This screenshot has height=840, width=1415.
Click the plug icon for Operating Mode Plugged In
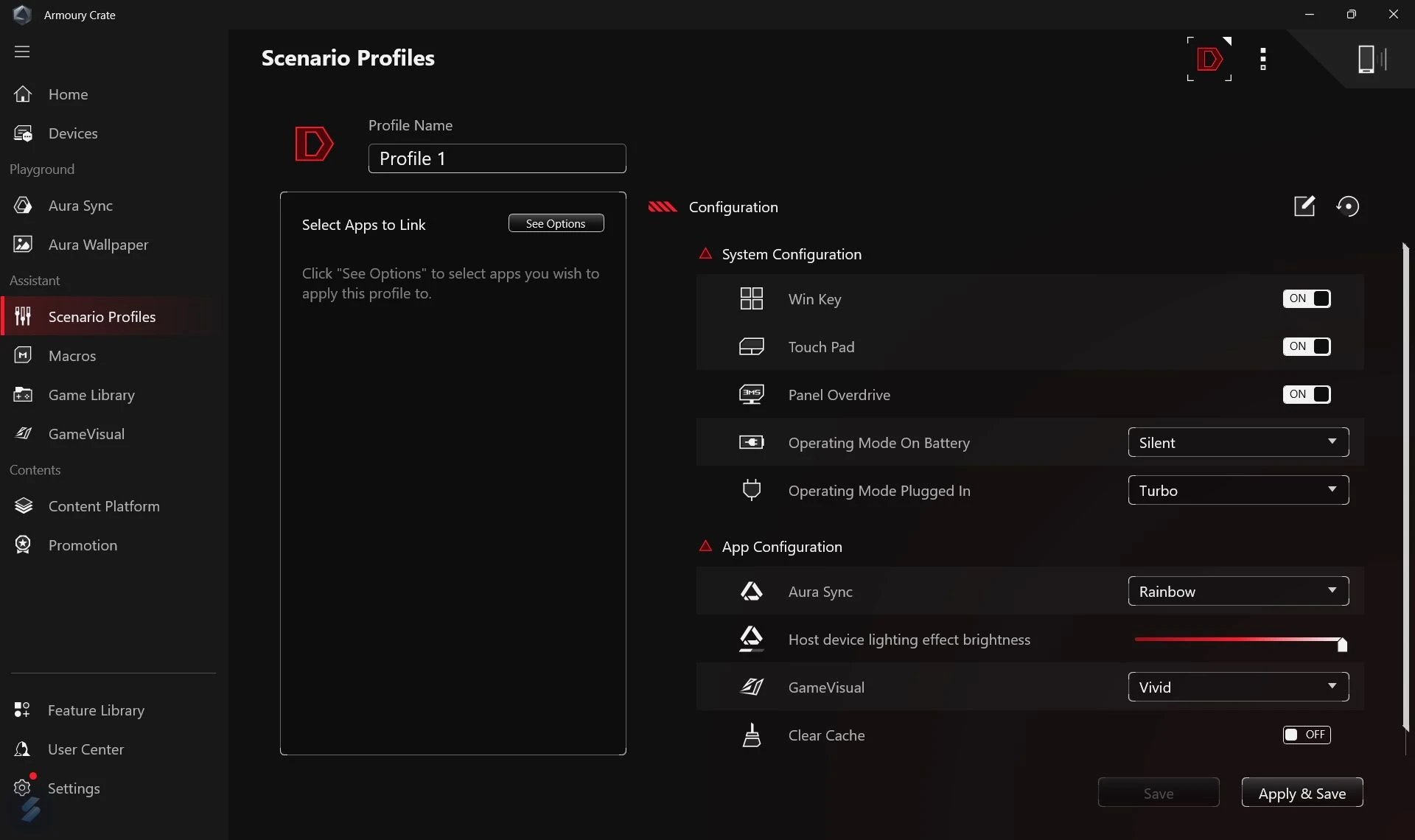[752, 490]
